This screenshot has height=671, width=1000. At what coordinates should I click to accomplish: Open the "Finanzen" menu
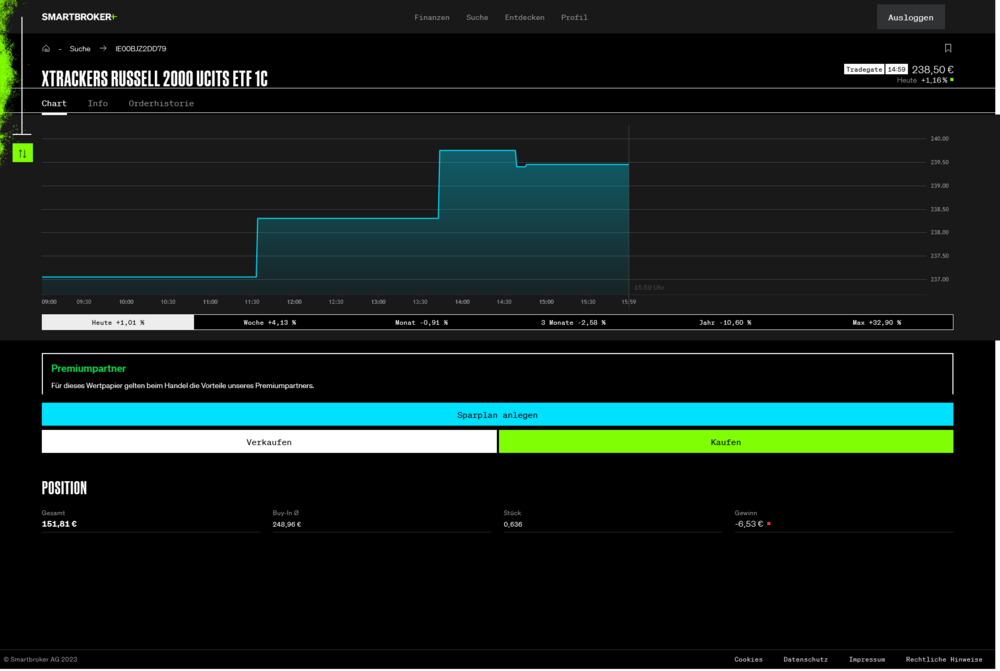click(x=432, y=17)
